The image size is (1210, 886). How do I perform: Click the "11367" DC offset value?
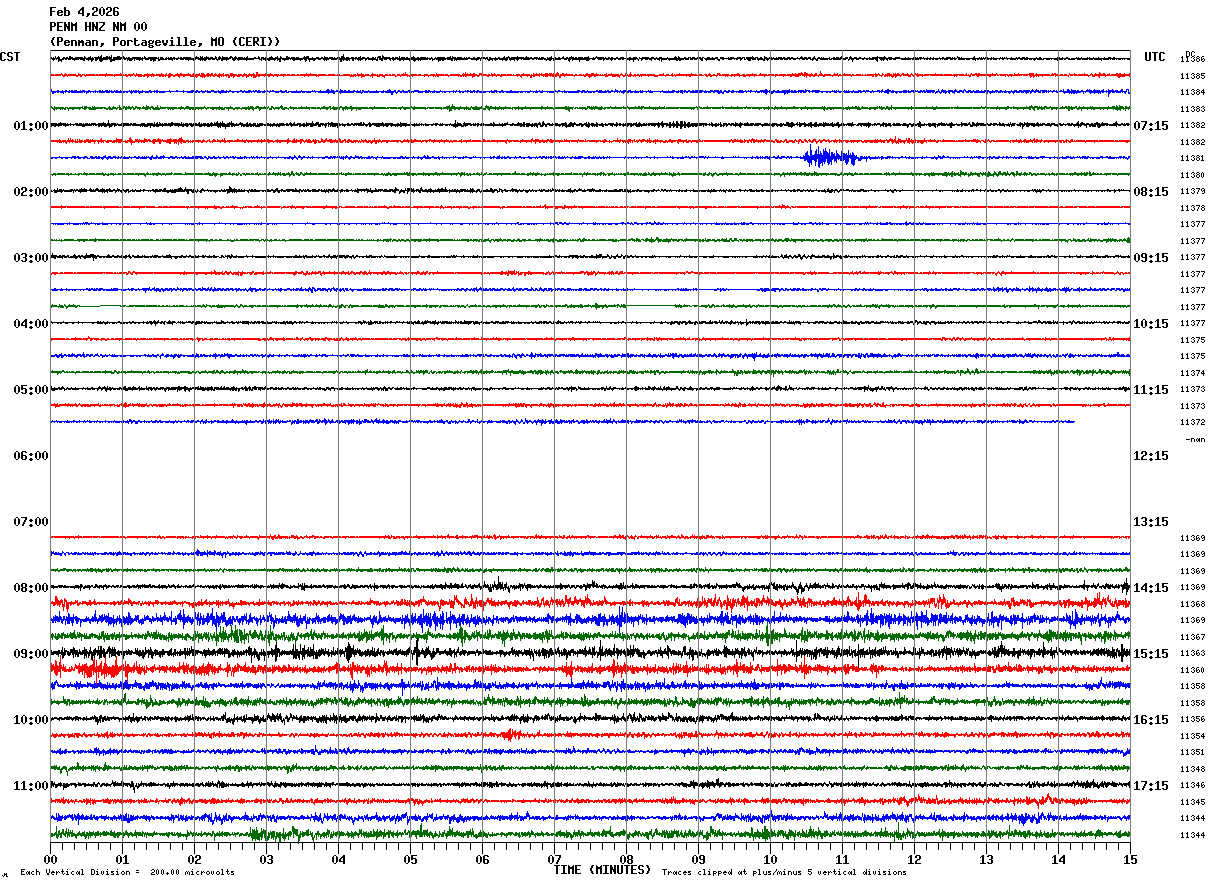pyautogui.click(x=1192, y=637)
